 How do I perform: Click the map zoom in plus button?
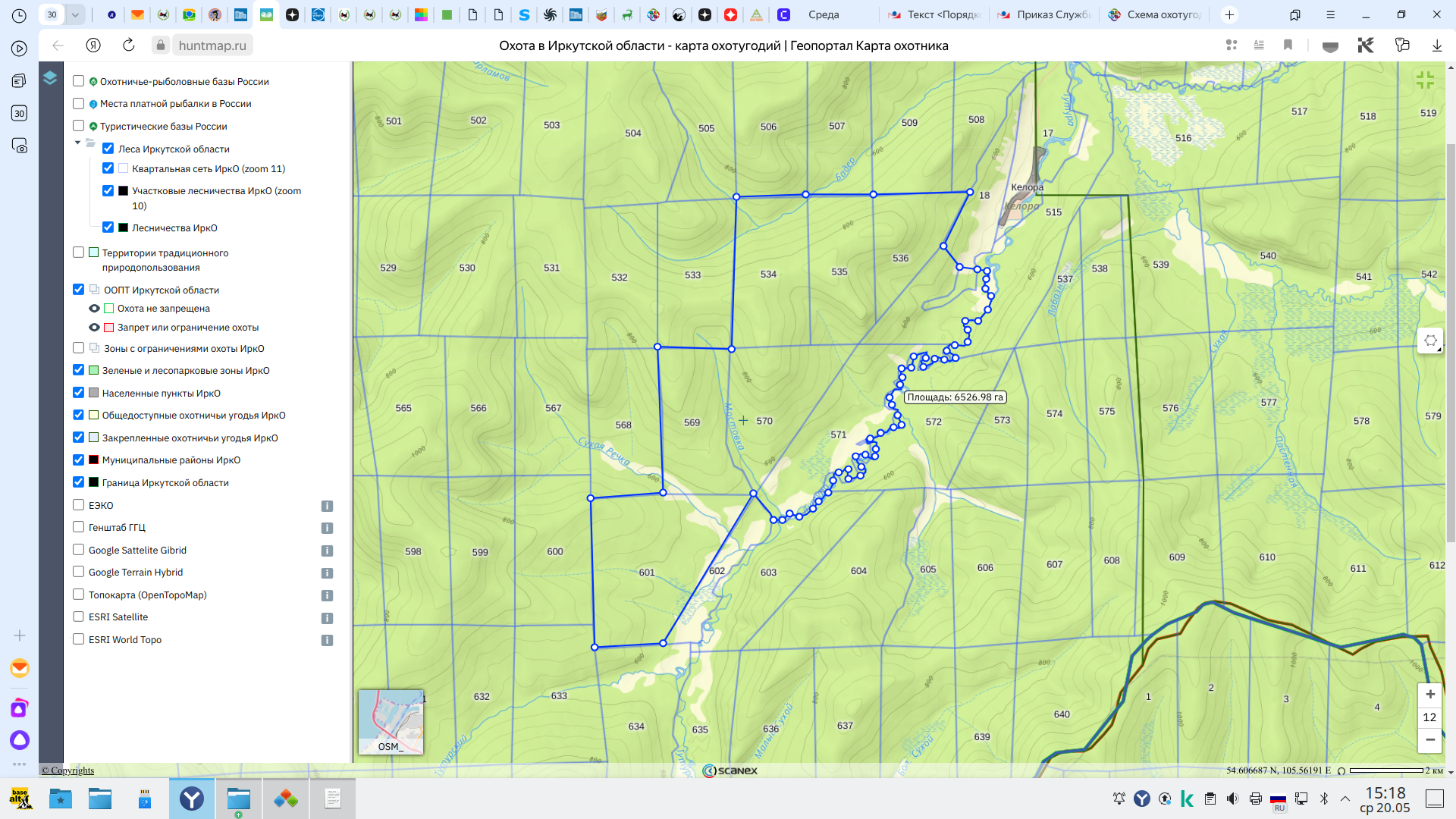click(x=1429, y=695)
